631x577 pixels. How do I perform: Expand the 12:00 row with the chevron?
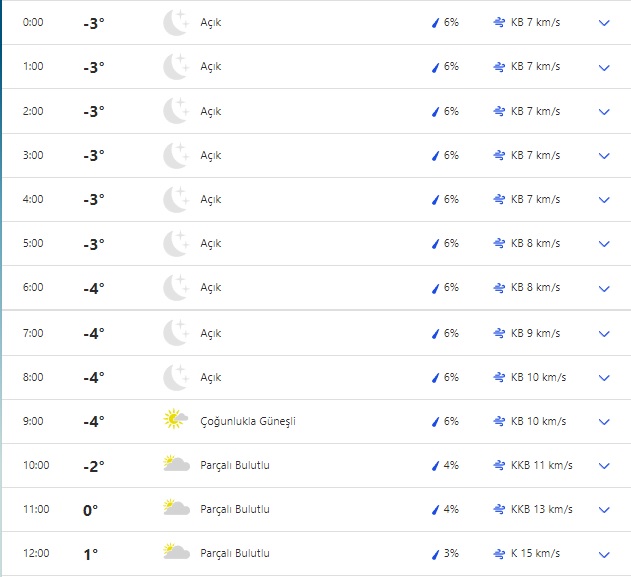(603, 554)
